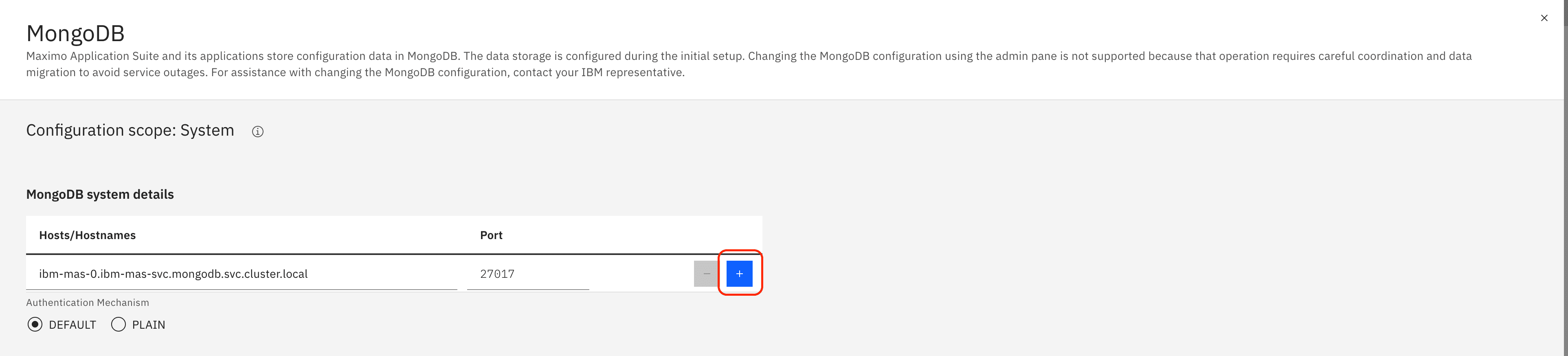Click the blue plus add-host button
This screenshot has width=1568, height=356.
pos(739,274)
